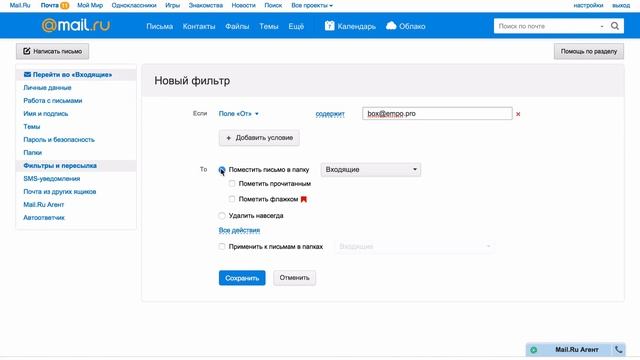Open the 'Поле «От»' dropdown
The width and height of the screenshot is (640, 360).
[238, 113]
